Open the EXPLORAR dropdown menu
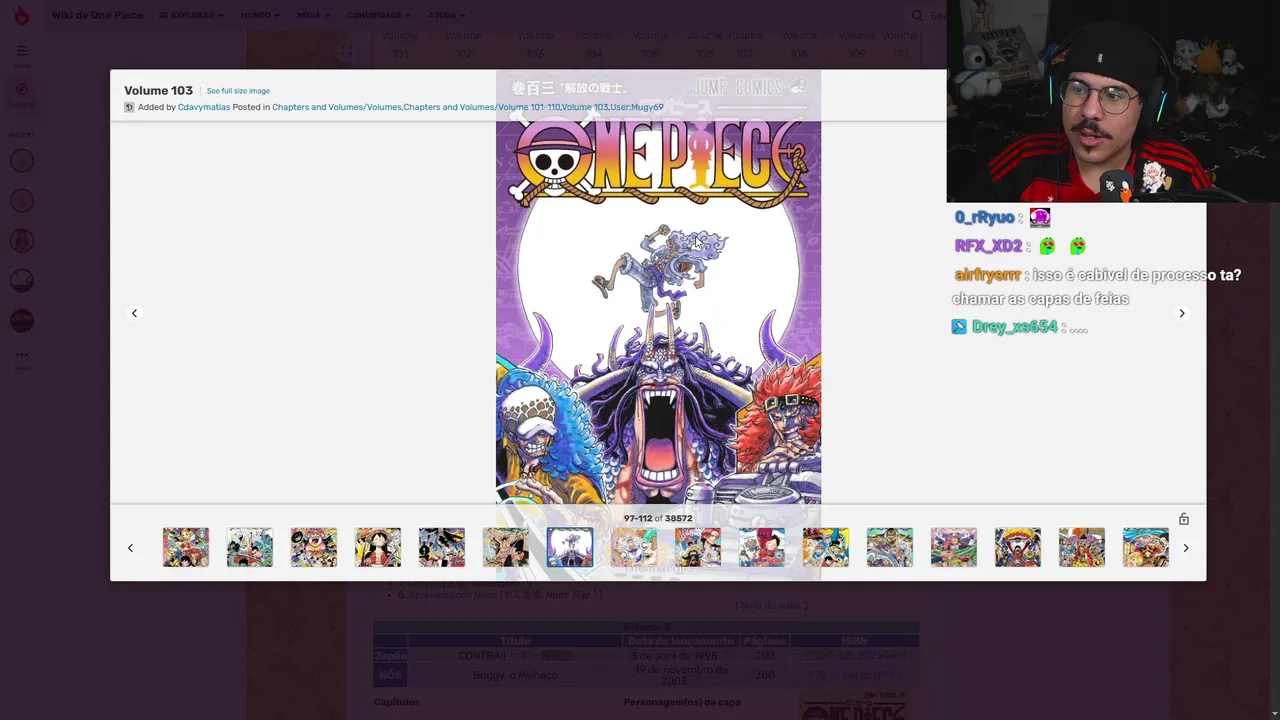 (x=191, y=15)
